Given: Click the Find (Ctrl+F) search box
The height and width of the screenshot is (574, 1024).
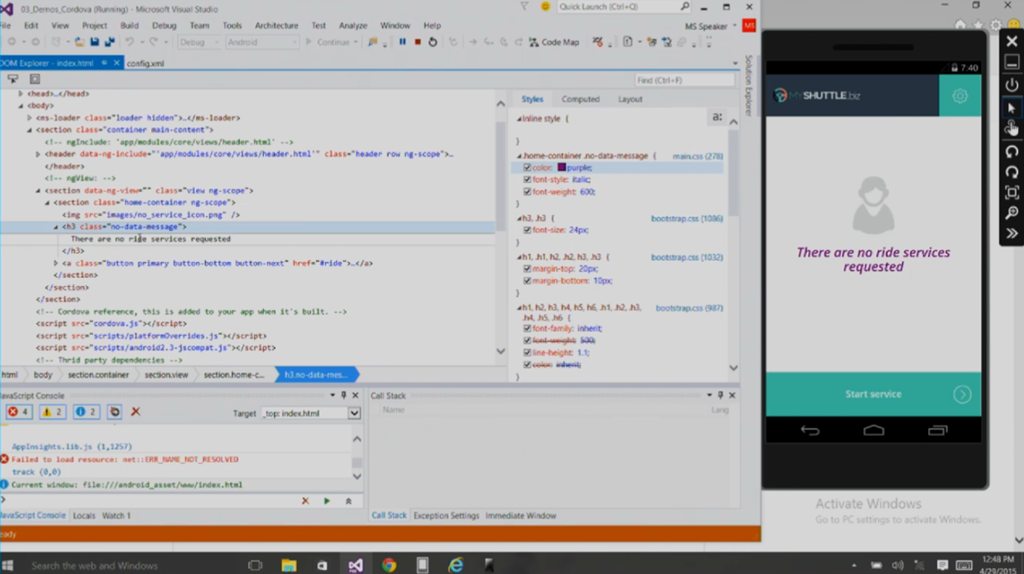Looking at the screenshot, I should point(684,80).
